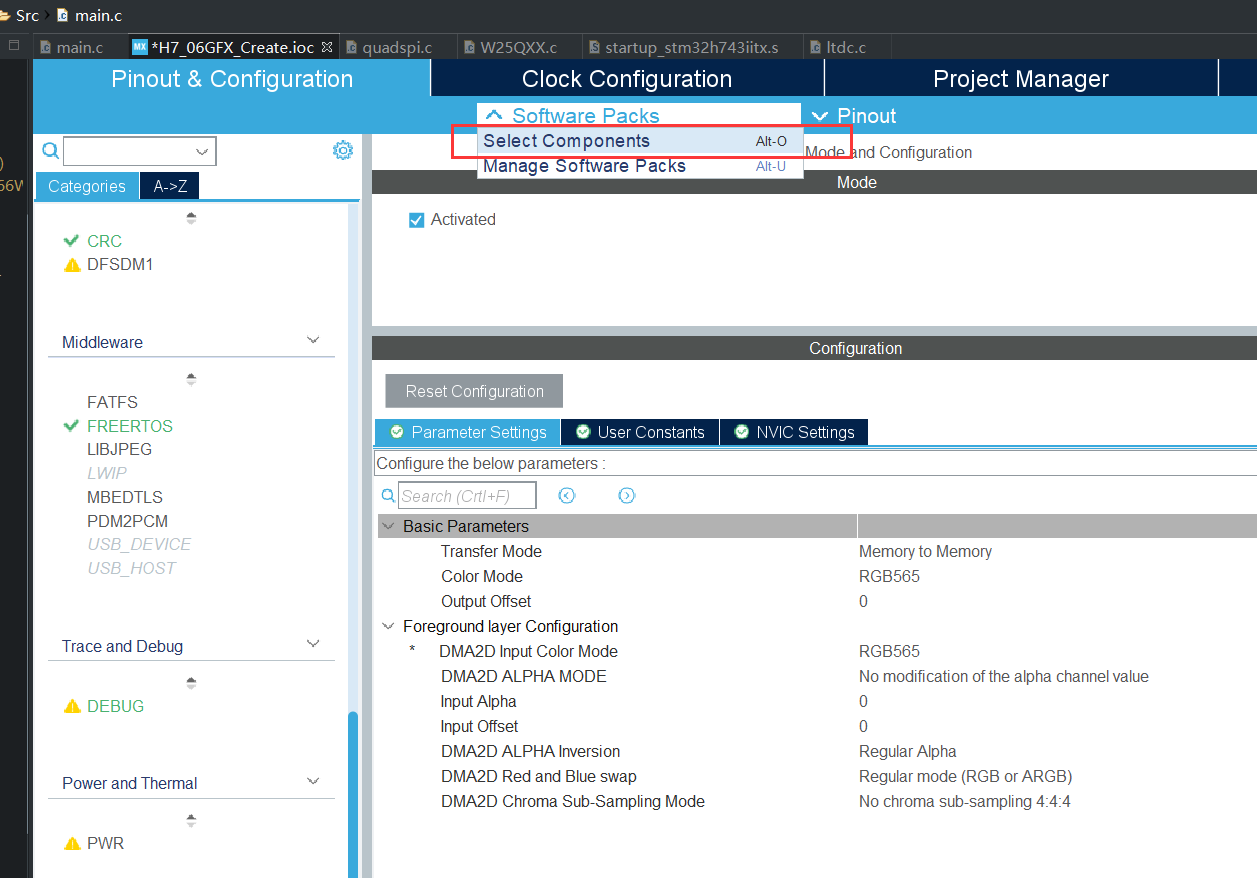Viewport: 1257px width, 878px height.
Task: Click the green check beside CRC
Action: (x=71, y=241)
